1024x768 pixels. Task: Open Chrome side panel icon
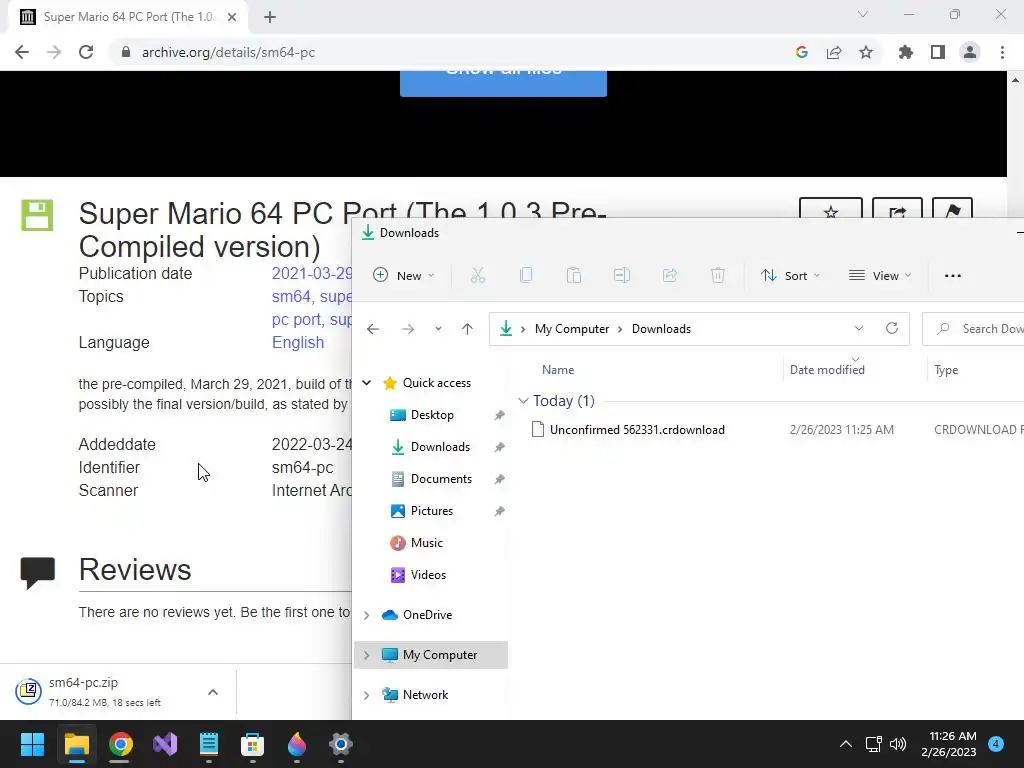tap(938, 52)
